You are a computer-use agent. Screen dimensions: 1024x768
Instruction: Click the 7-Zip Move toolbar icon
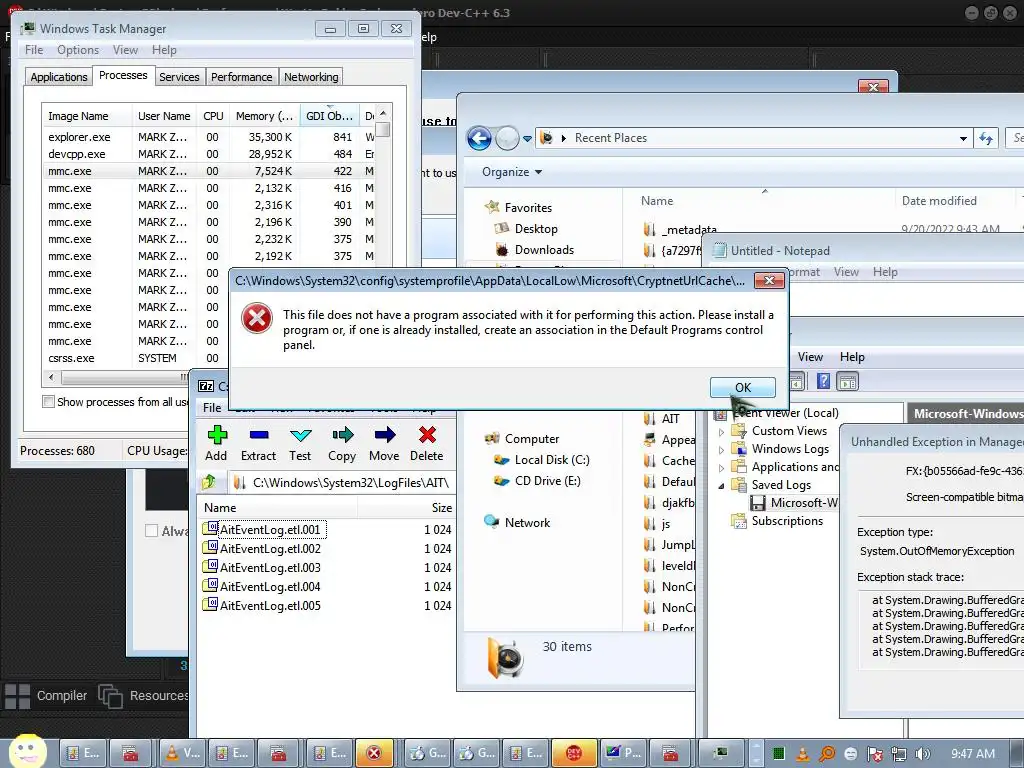pyautogui.click(x=385, y=435)
